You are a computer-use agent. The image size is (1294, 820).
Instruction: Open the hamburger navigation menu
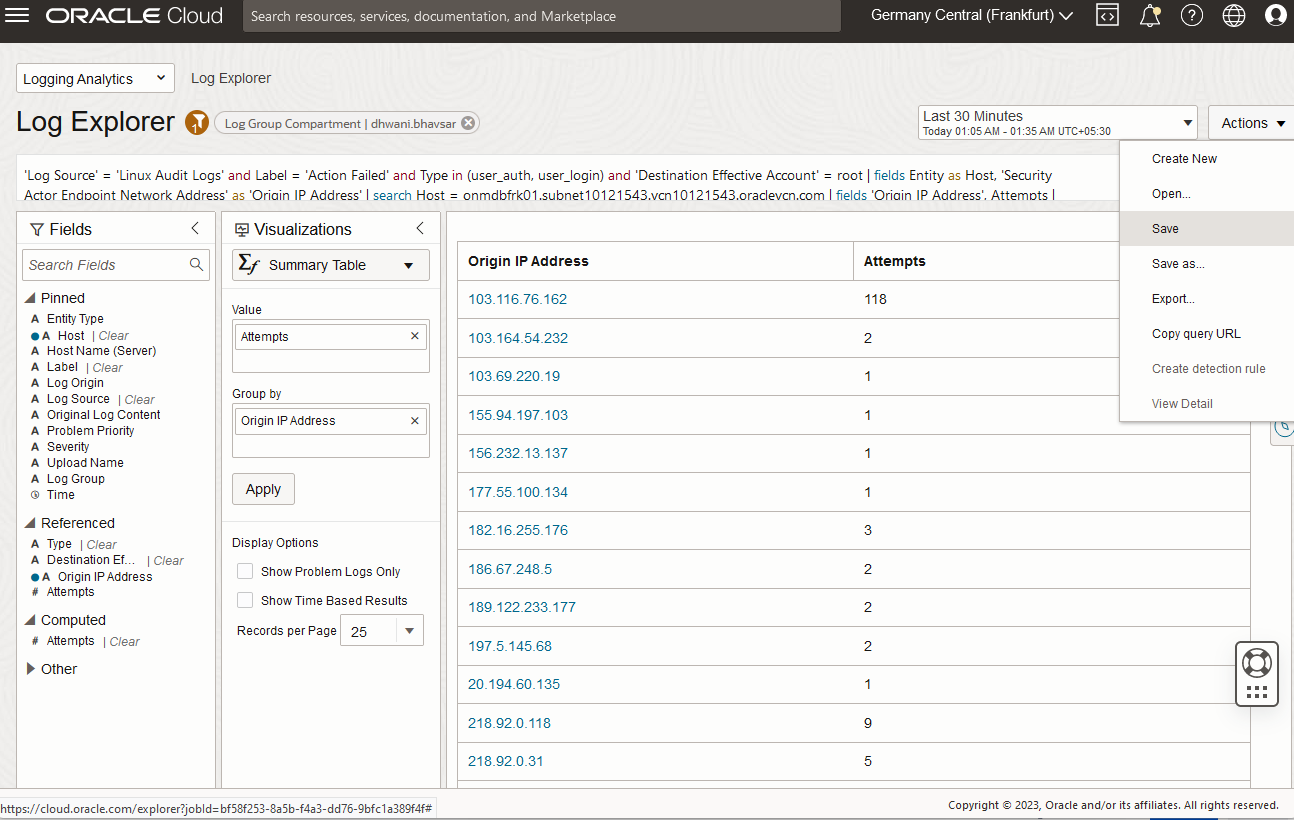pos(18,15)
